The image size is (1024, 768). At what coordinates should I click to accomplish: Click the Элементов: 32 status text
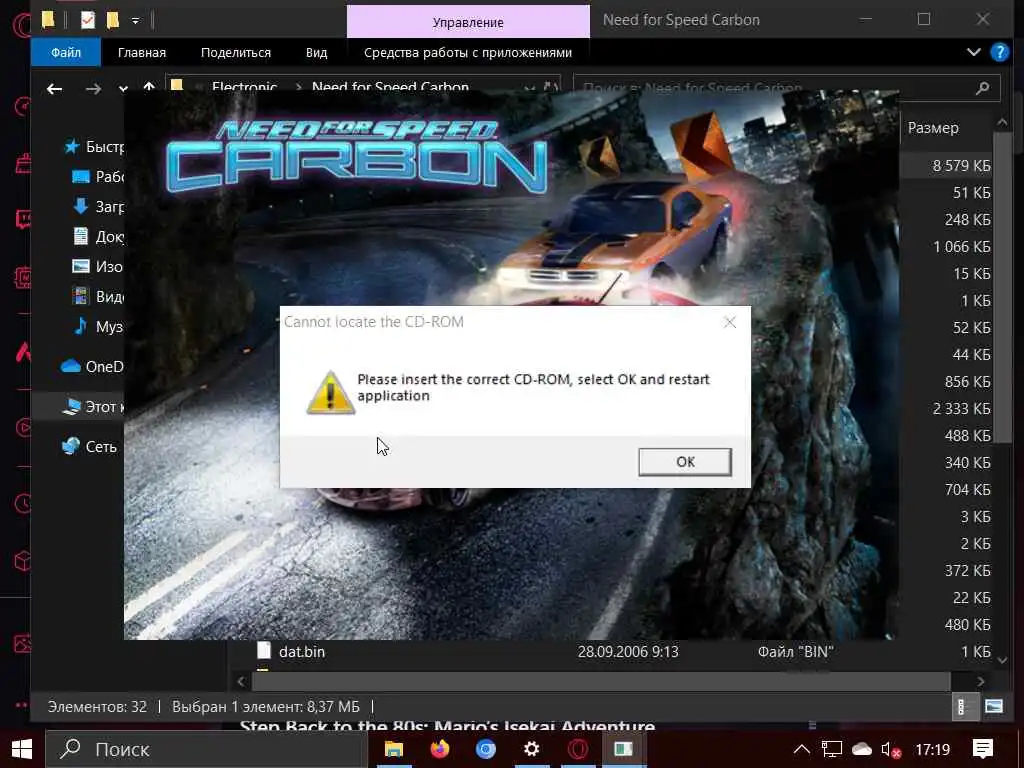(x=97, y=707)
